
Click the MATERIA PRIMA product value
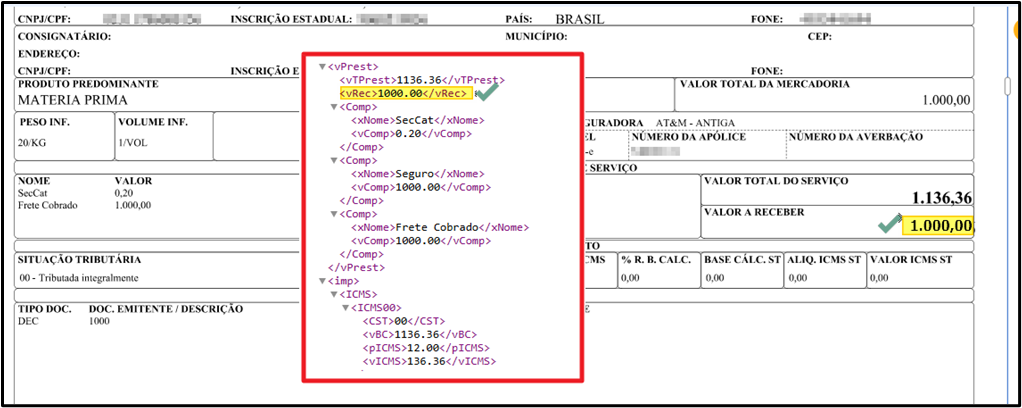click(x=73, y=100)
